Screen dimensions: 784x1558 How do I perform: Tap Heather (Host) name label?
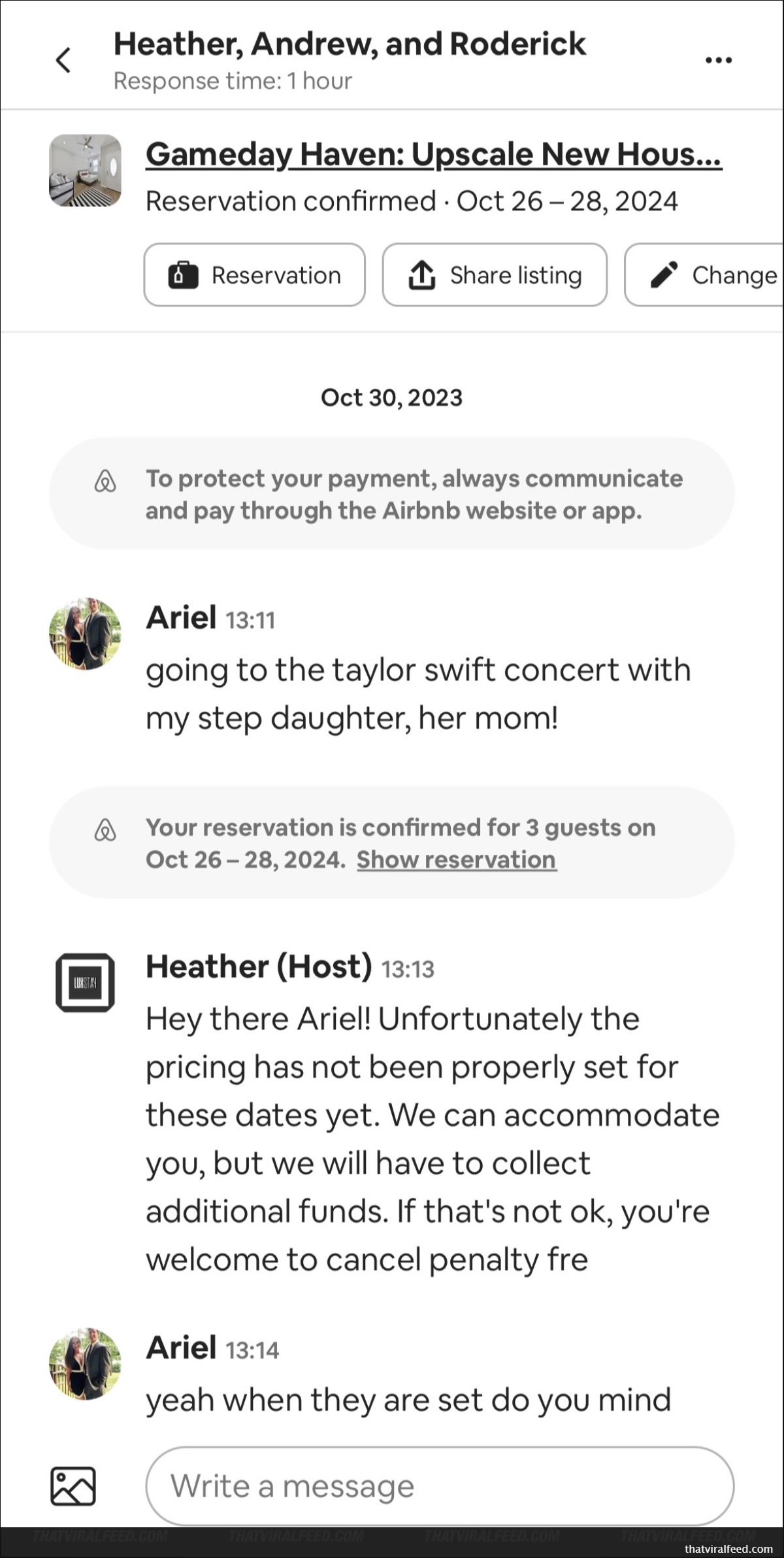[259, 967]
